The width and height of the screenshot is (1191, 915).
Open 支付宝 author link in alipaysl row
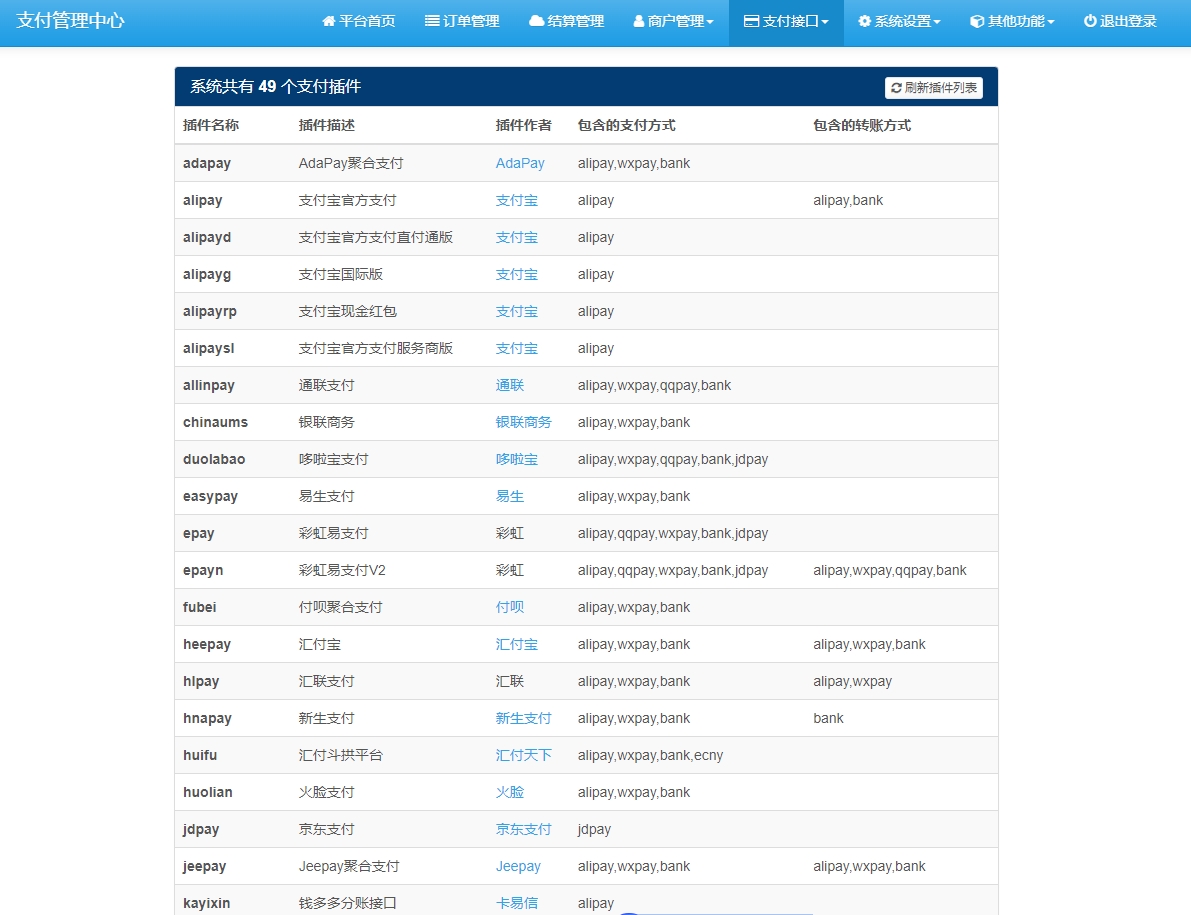[517, 349]
